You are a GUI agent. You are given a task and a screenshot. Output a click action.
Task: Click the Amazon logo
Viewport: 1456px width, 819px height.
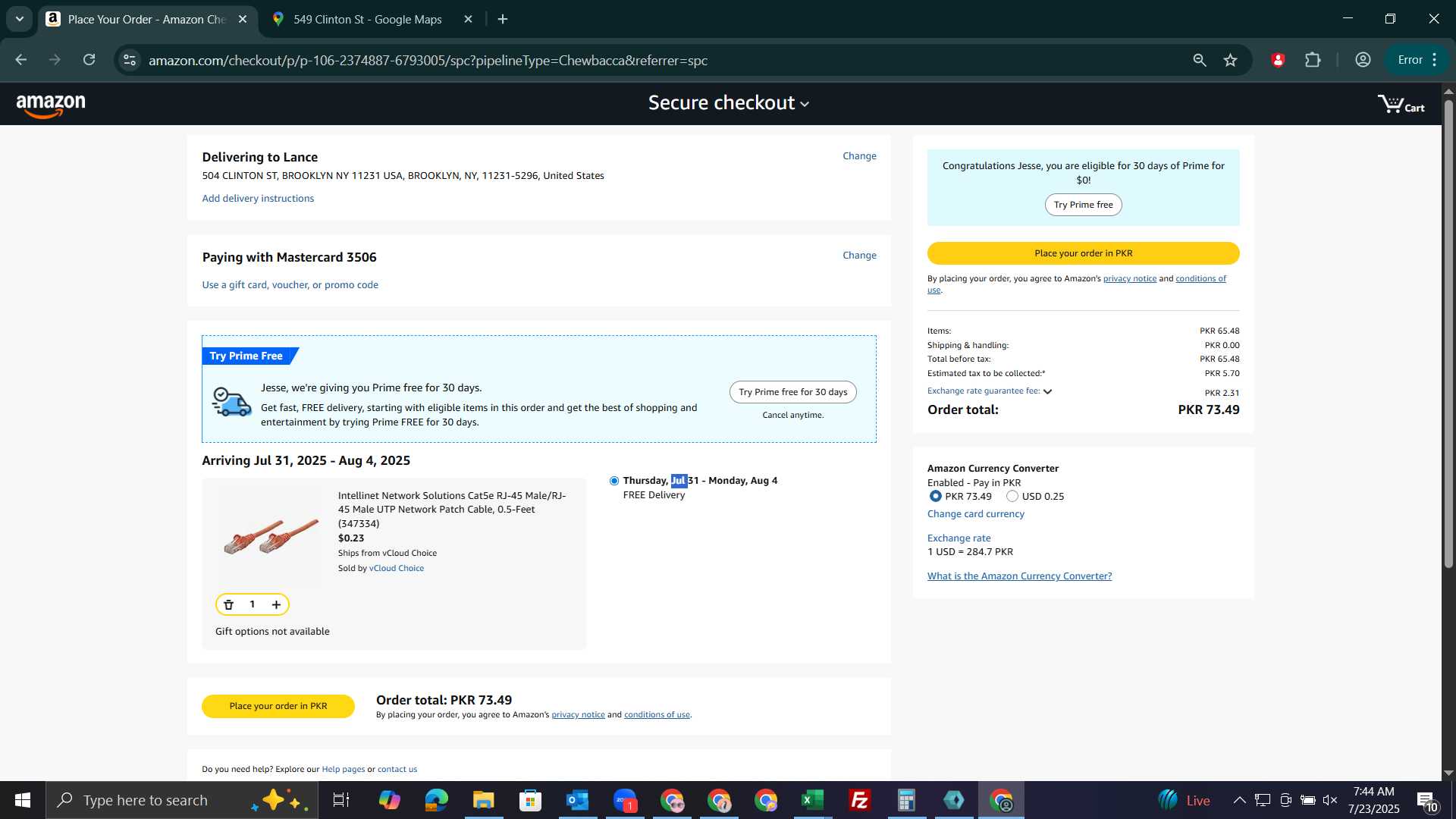pyautogui.click(x=51, y=105)
